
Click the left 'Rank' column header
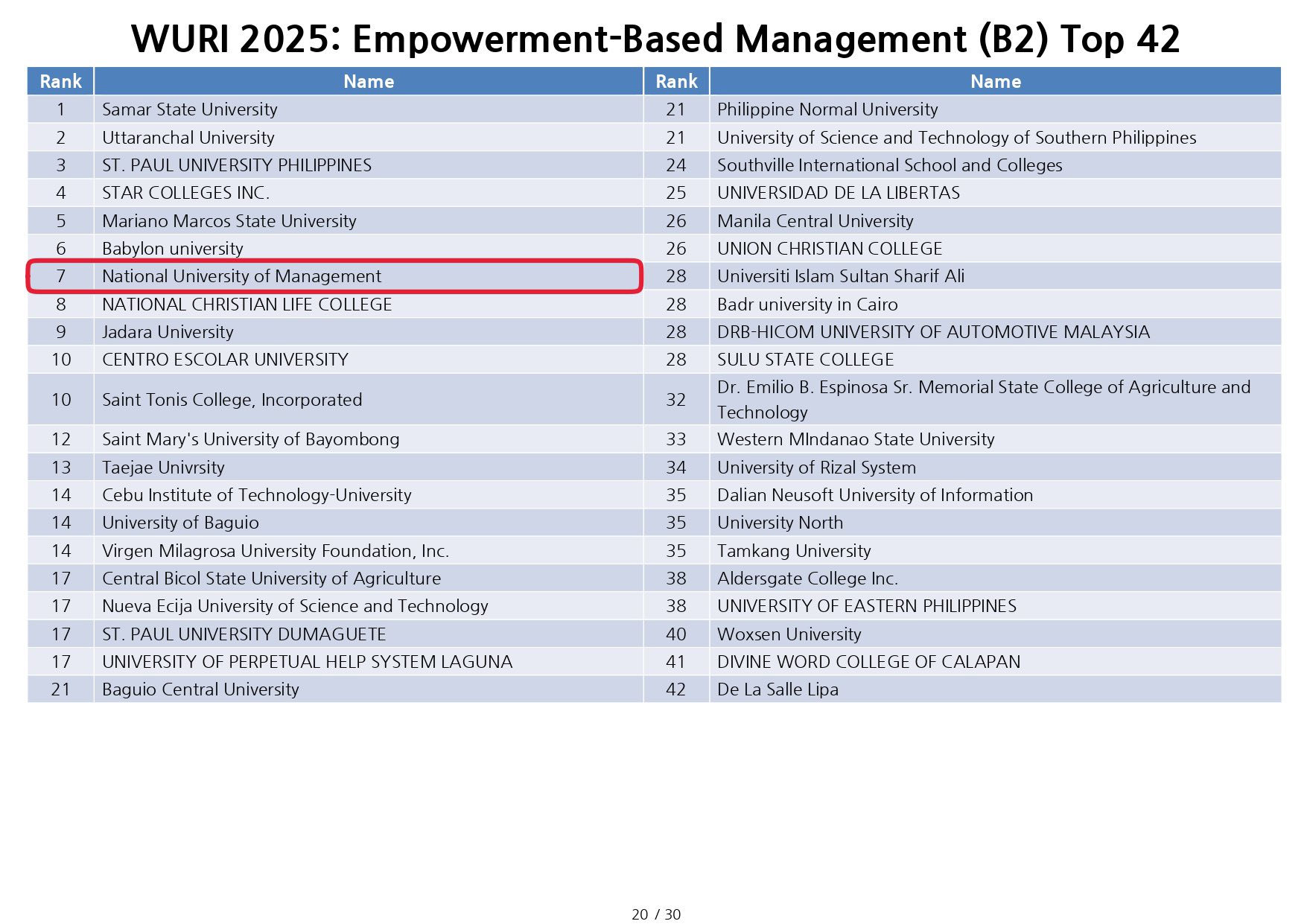(x=61, y=81)
